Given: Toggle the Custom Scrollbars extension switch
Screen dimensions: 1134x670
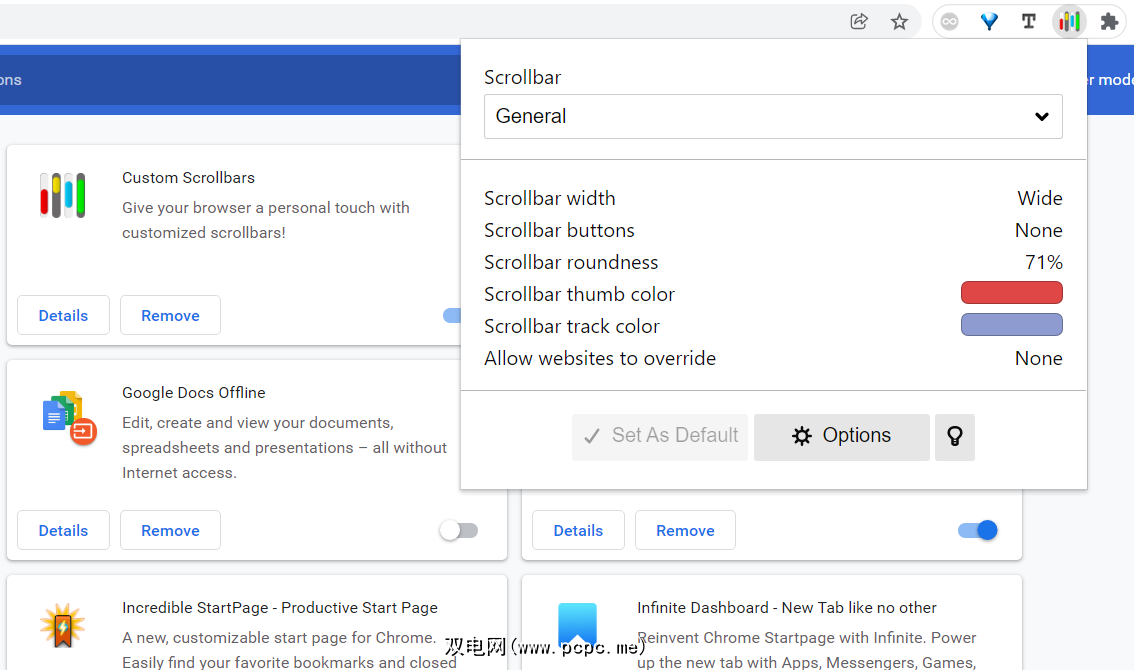Looking at the screenshot, I should (452, 315).
